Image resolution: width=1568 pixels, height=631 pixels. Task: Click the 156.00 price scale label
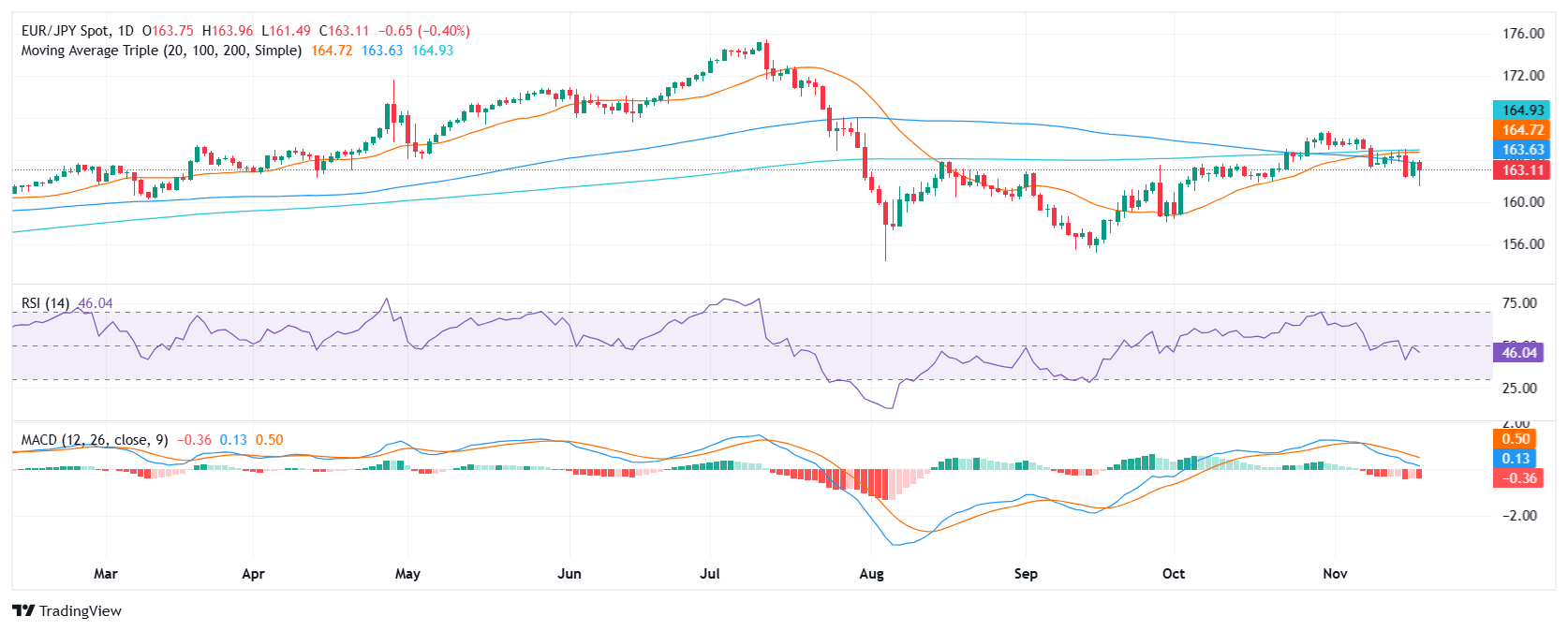[x=1523, y=244]
